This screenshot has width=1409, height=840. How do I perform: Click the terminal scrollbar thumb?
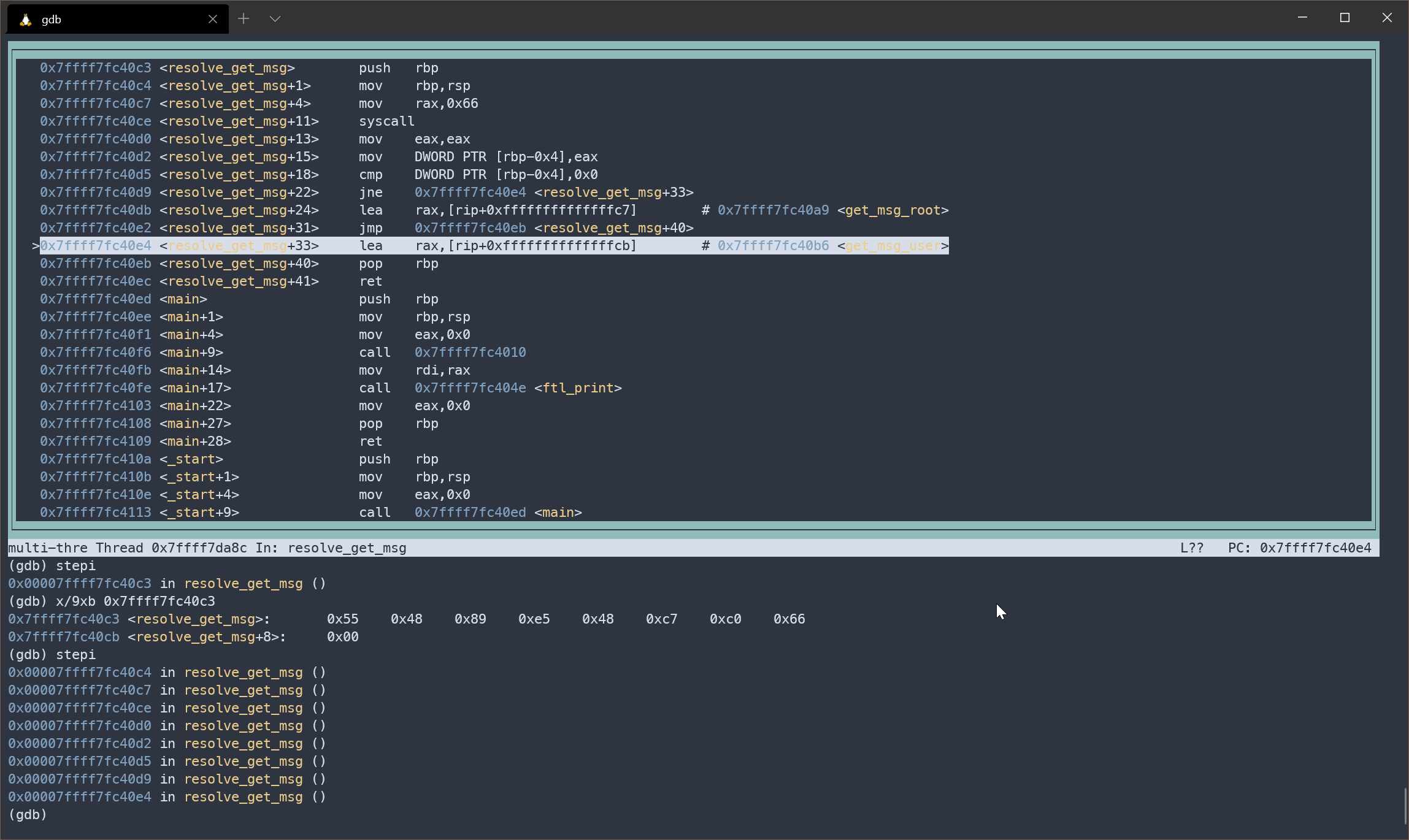[1405, 806]
